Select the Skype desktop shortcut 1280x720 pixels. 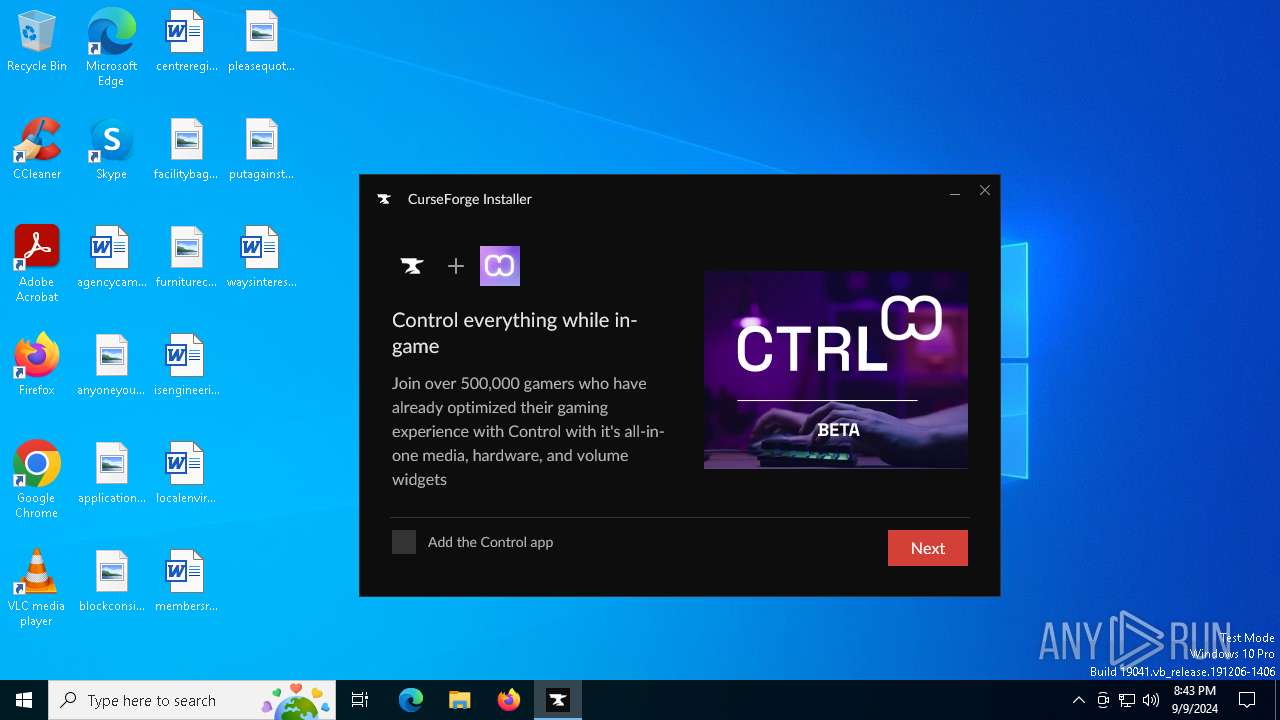coord(111,150)
